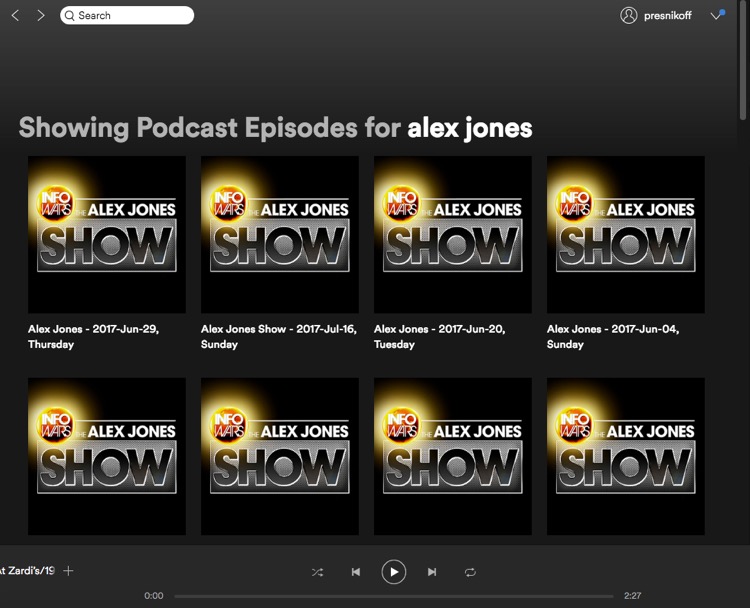Image resolution: width=750 pixels, height=608 pixels.
Task: Open the title 'Alex Jones - 2017-Jun-04, Sunday'
Action: [x=613, y=336]
